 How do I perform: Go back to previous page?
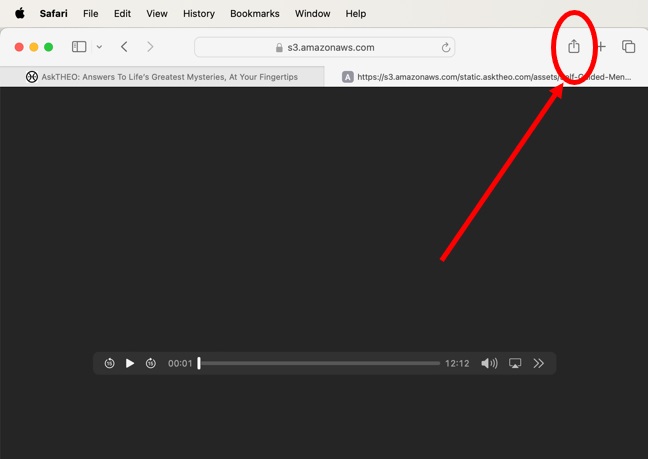pyautogui.click(x=124, y=47)
